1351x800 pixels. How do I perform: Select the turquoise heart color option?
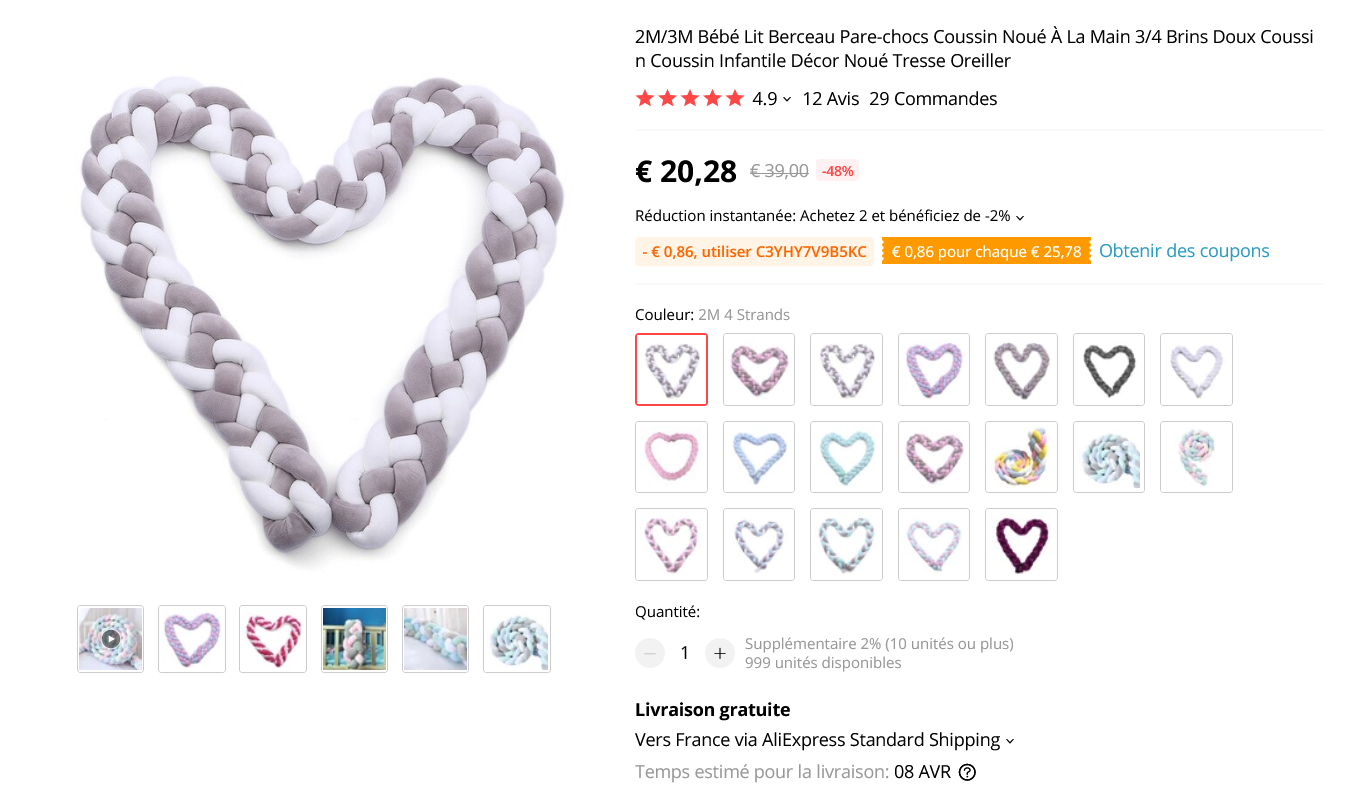846,457
